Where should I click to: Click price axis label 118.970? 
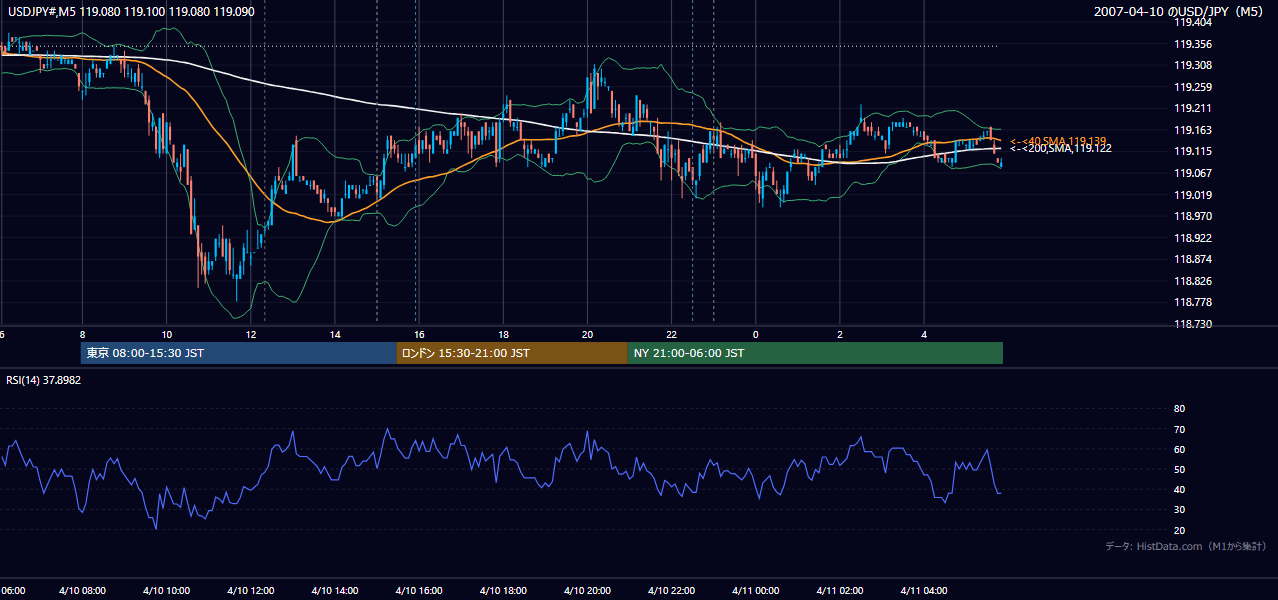(1192, 216)
